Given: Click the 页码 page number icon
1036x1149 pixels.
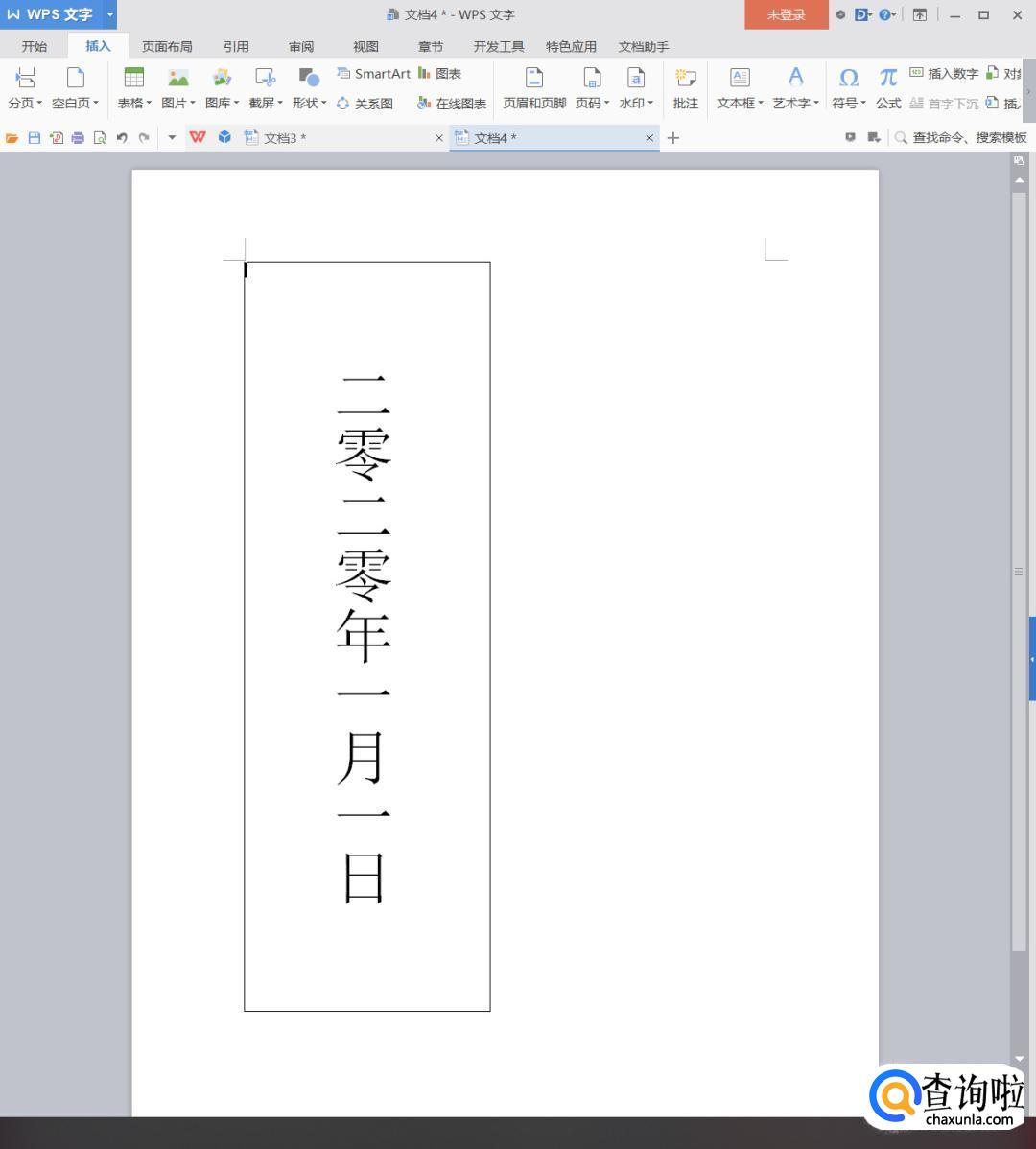Looking at the screenshot, I should pyautogui.click(x=591, y=78).
